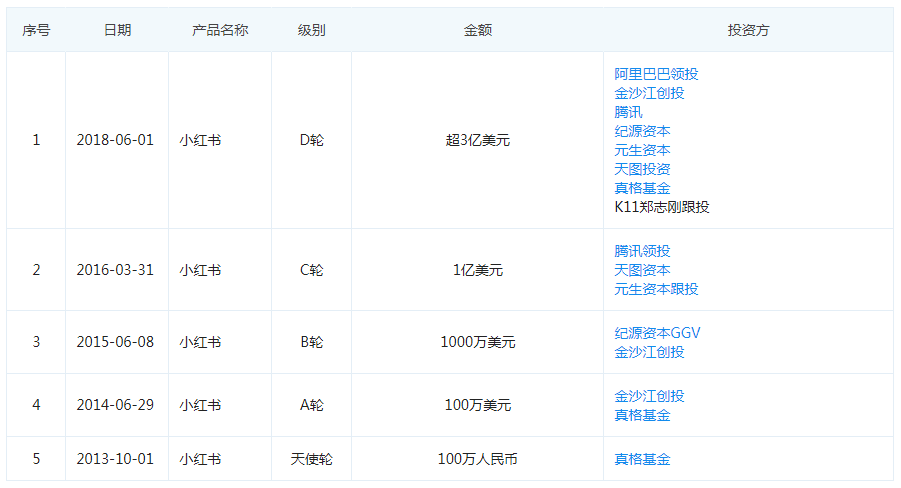
Task: Click serial number 4 in the A轮 row
Action: click(36, 405)
